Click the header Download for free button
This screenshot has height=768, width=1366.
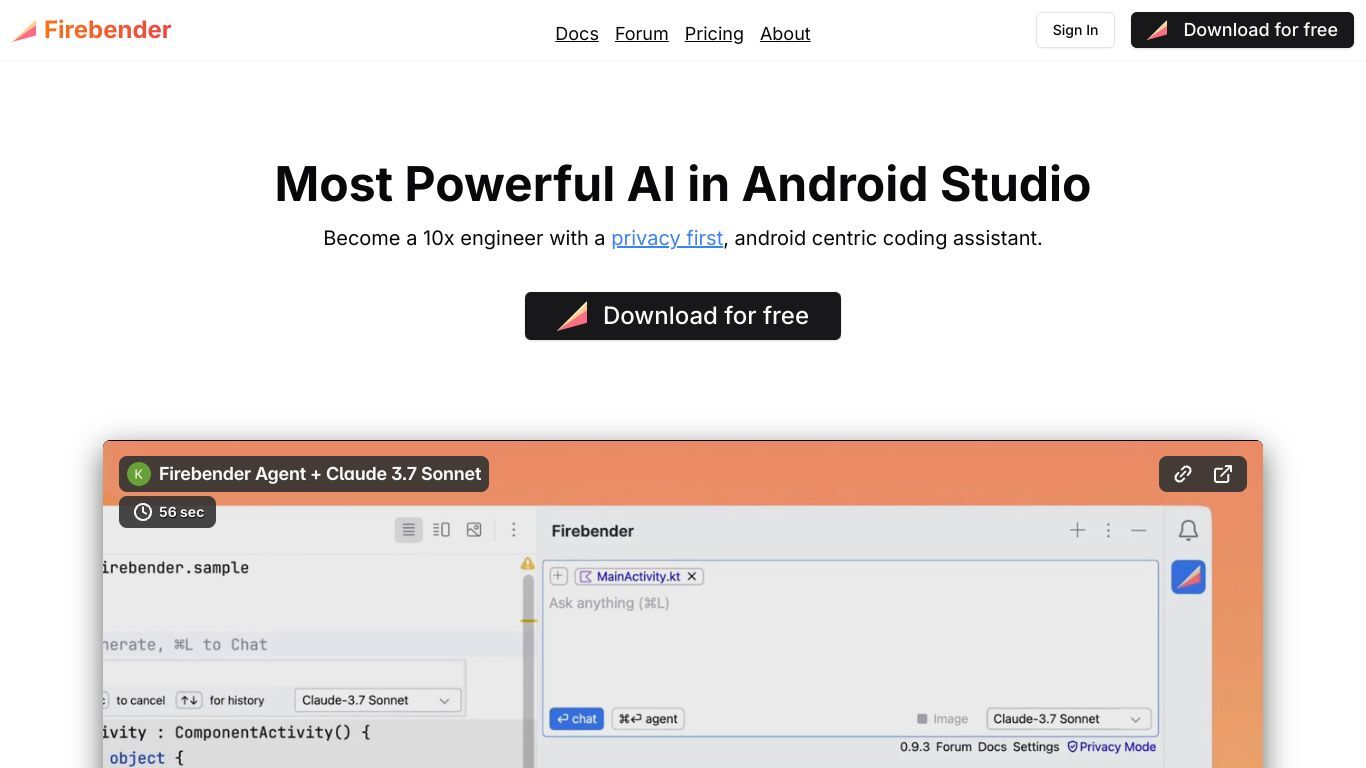[1242, 30]
